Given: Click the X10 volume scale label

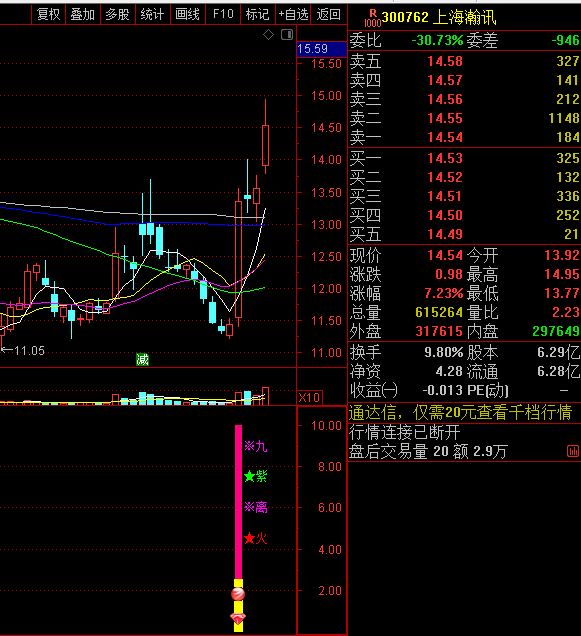Looking at the screenshot, I should tap(310, 398).
